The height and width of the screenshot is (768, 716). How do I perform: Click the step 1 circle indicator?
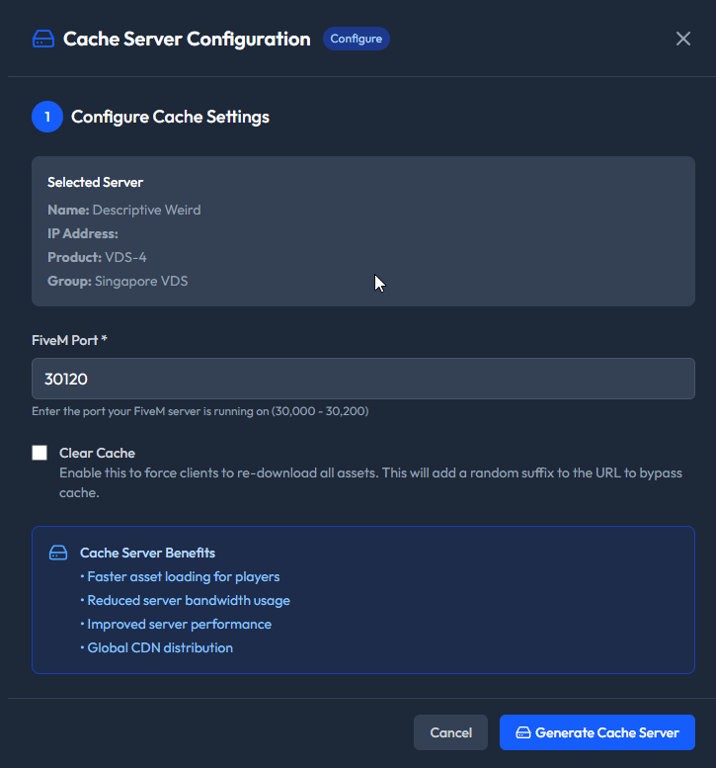pos(47,117)
